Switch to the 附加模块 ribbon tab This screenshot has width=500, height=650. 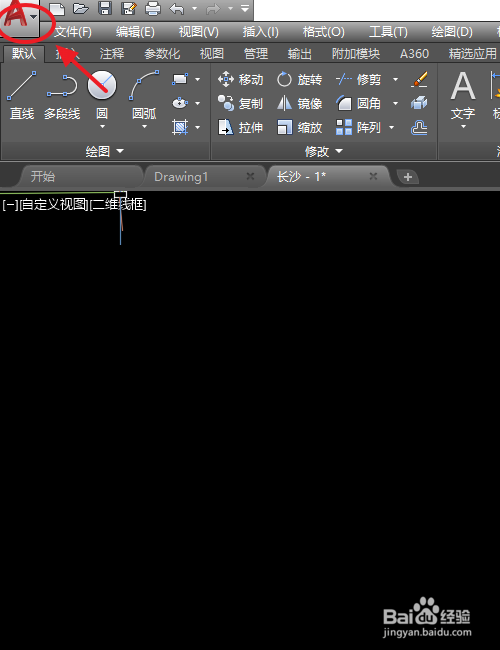tap(356, 53)
